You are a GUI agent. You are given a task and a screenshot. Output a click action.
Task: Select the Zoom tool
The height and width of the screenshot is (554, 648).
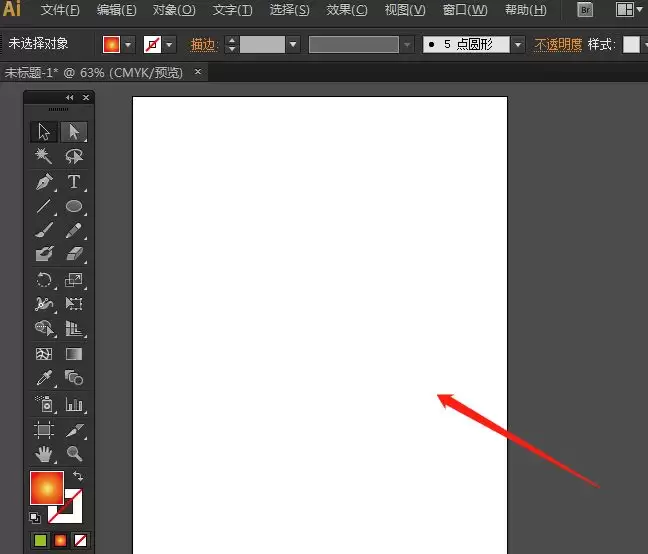pos(74,454)
